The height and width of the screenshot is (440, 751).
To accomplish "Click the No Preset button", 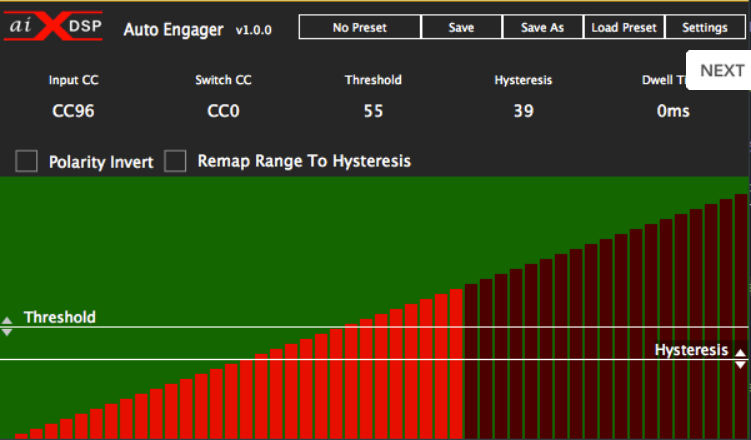I will point(360,27).
